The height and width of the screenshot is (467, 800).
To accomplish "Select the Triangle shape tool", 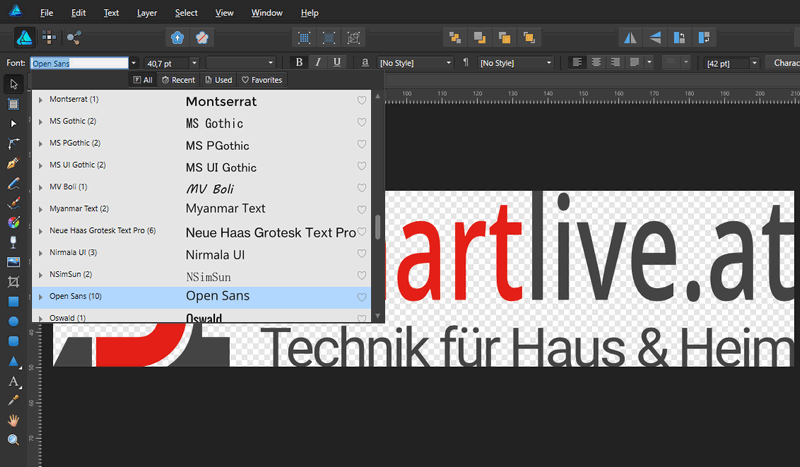I will point(14,361).
